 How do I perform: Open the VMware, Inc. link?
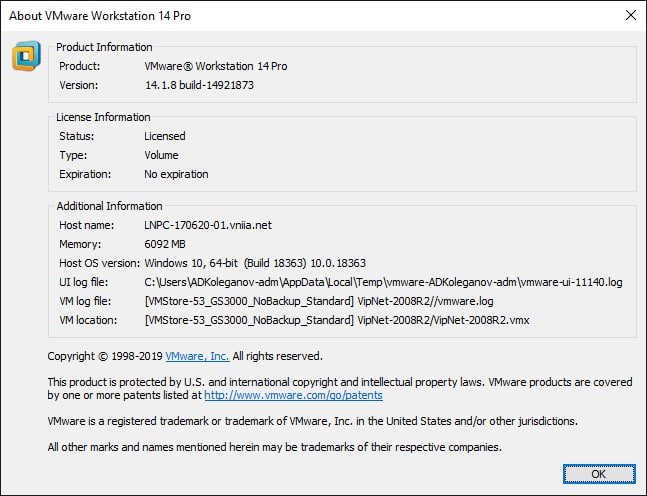197,356
